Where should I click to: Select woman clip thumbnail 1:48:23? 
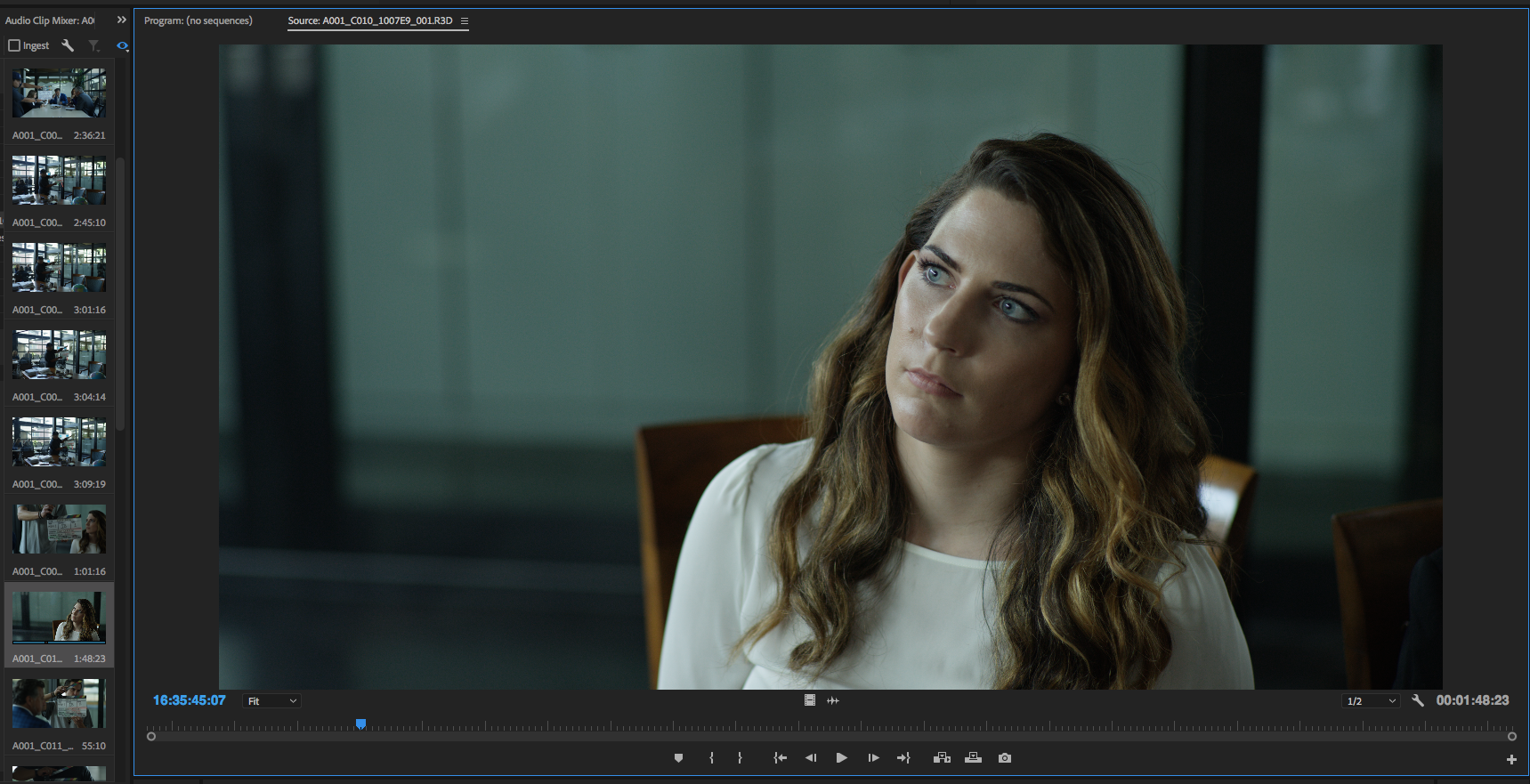click(59, 616)
